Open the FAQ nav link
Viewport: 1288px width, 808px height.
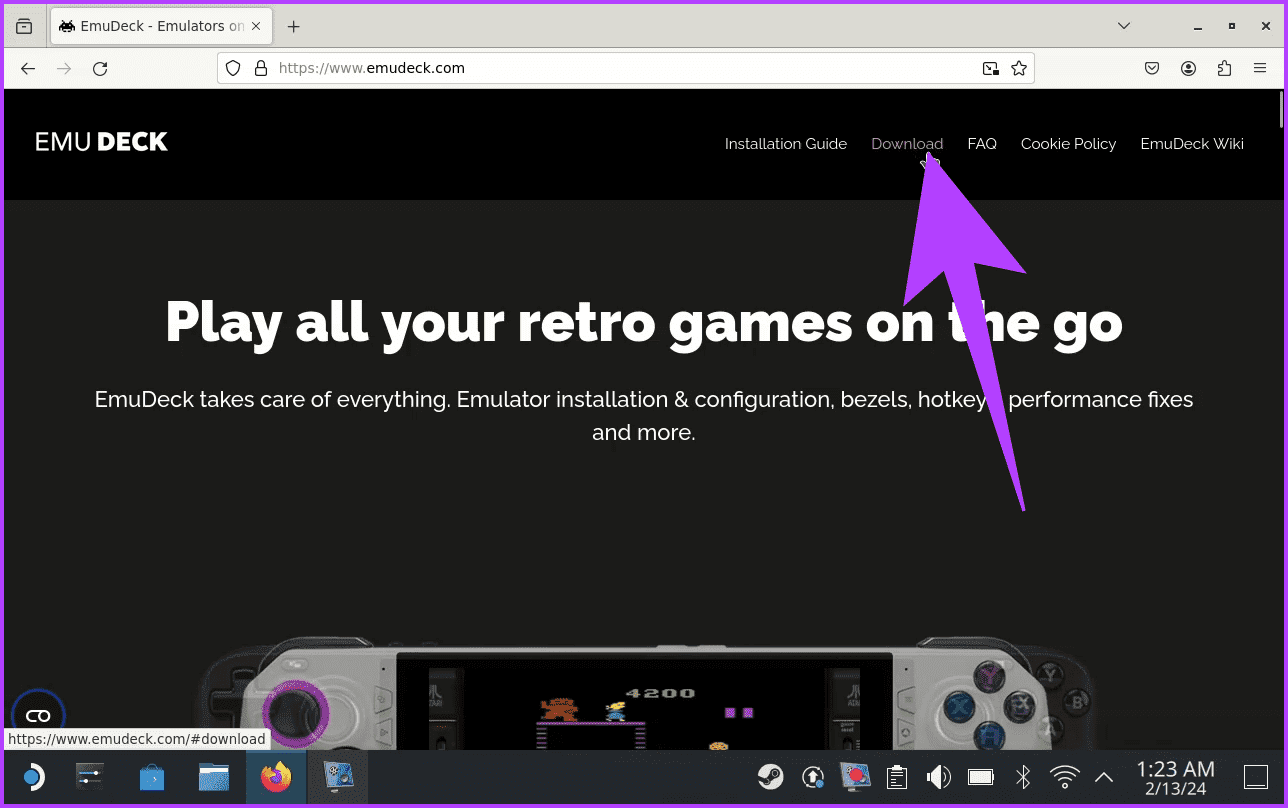tap(982, 144)
